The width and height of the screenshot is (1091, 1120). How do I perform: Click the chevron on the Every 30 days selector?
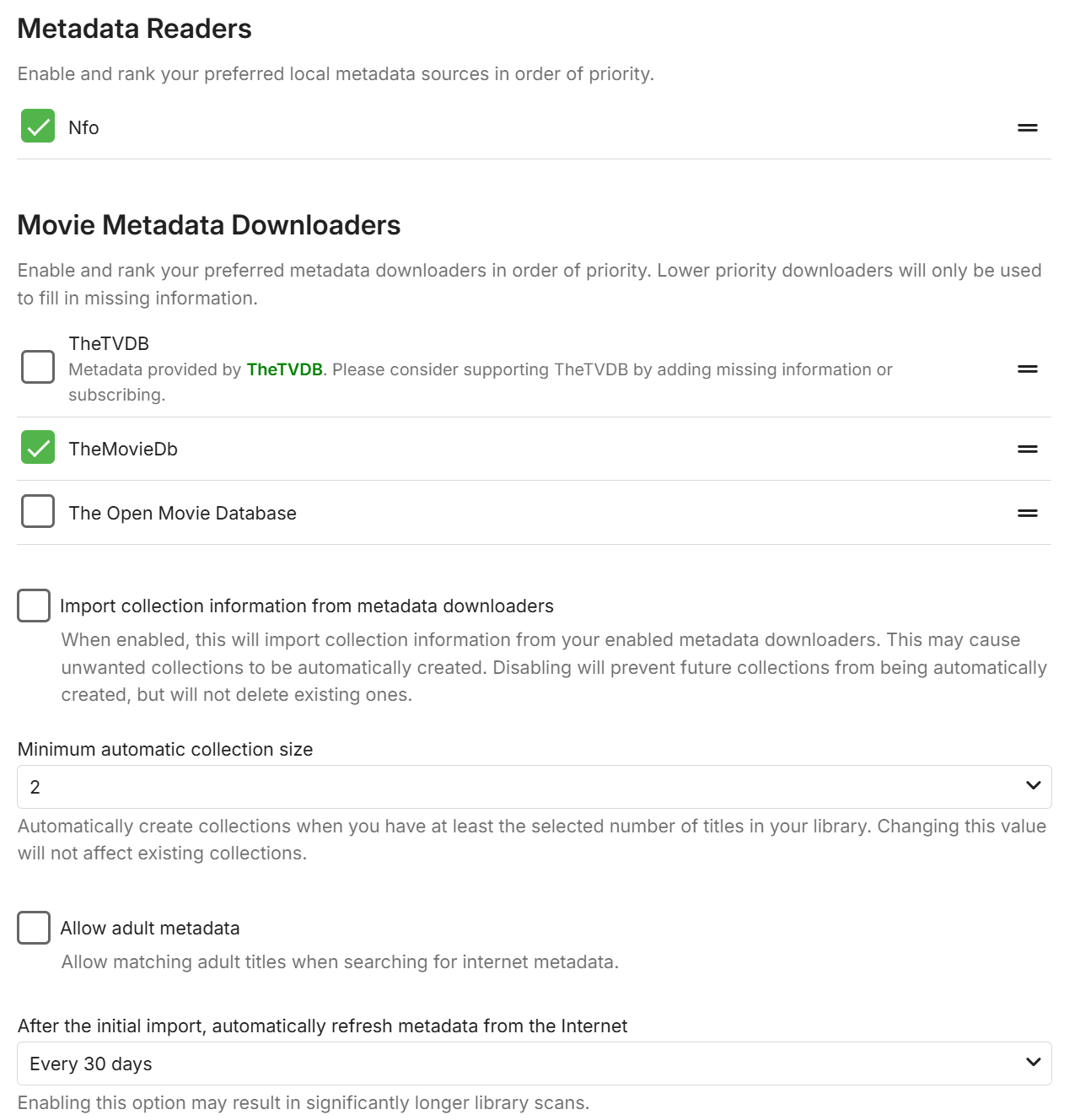(1033, 1063)
